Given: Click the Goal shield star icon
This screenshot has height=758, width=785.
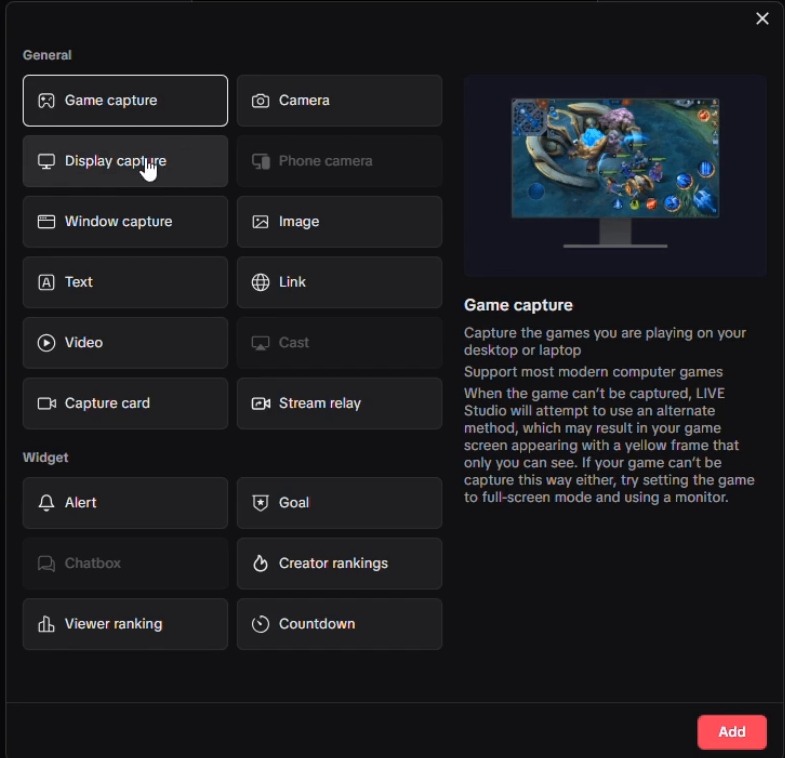Looking at the screenshot, I should [x=260, y=503].
